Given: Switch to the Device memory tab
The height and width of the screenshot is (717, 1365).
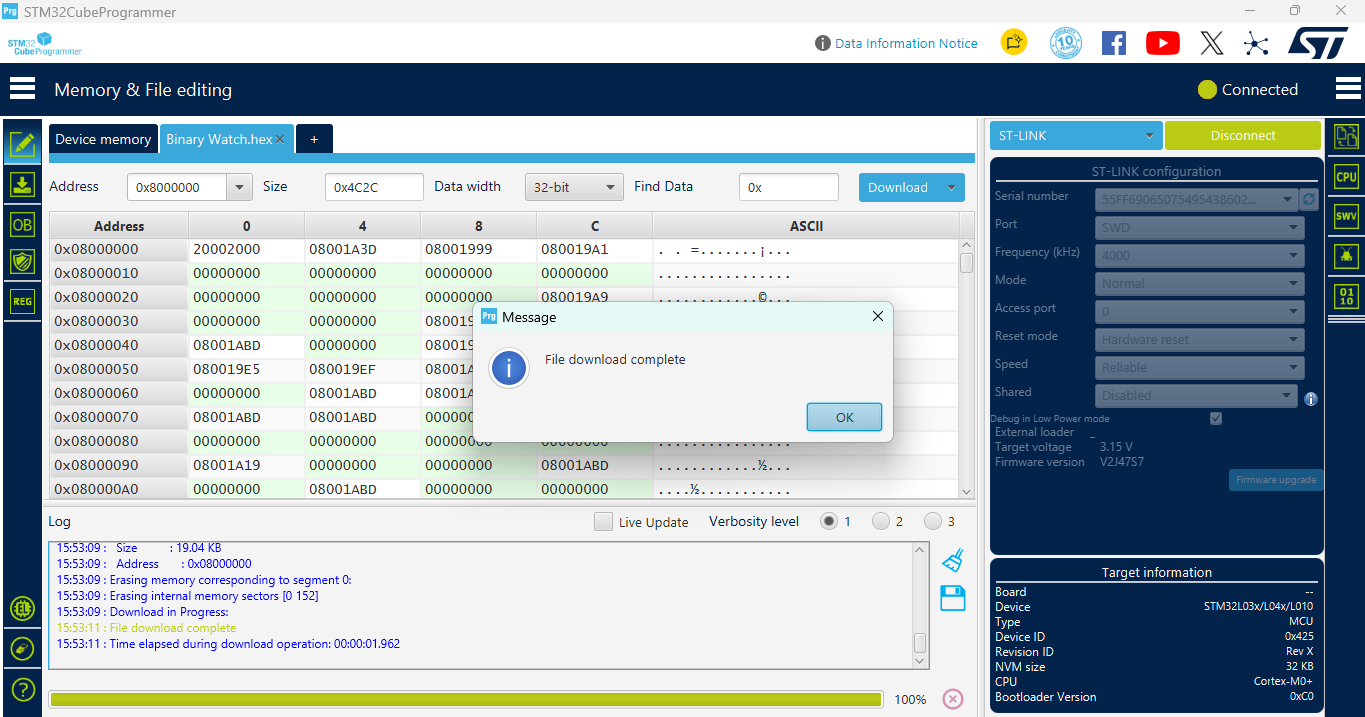Looking at the screenshot, I should 103,139.
